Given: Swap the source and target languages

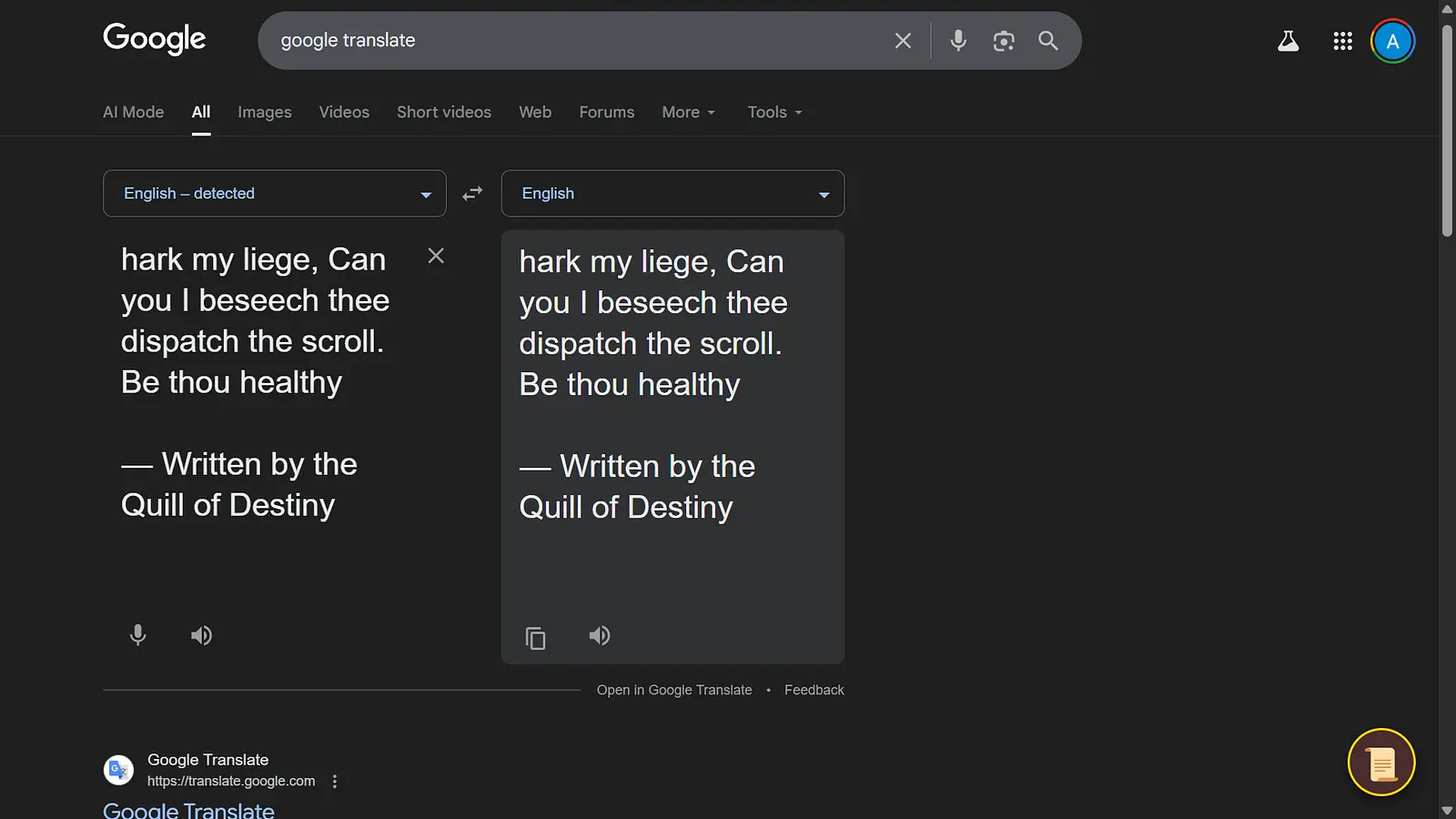Looking at the screenshot, I should point(472,194).
